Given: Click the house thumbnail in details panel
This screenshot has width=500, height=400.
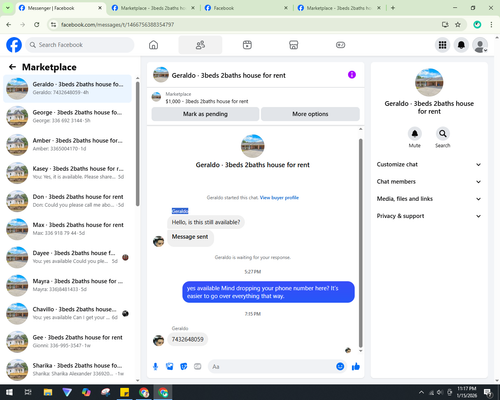Looking at the screenshot, I should tap(429, 82).
